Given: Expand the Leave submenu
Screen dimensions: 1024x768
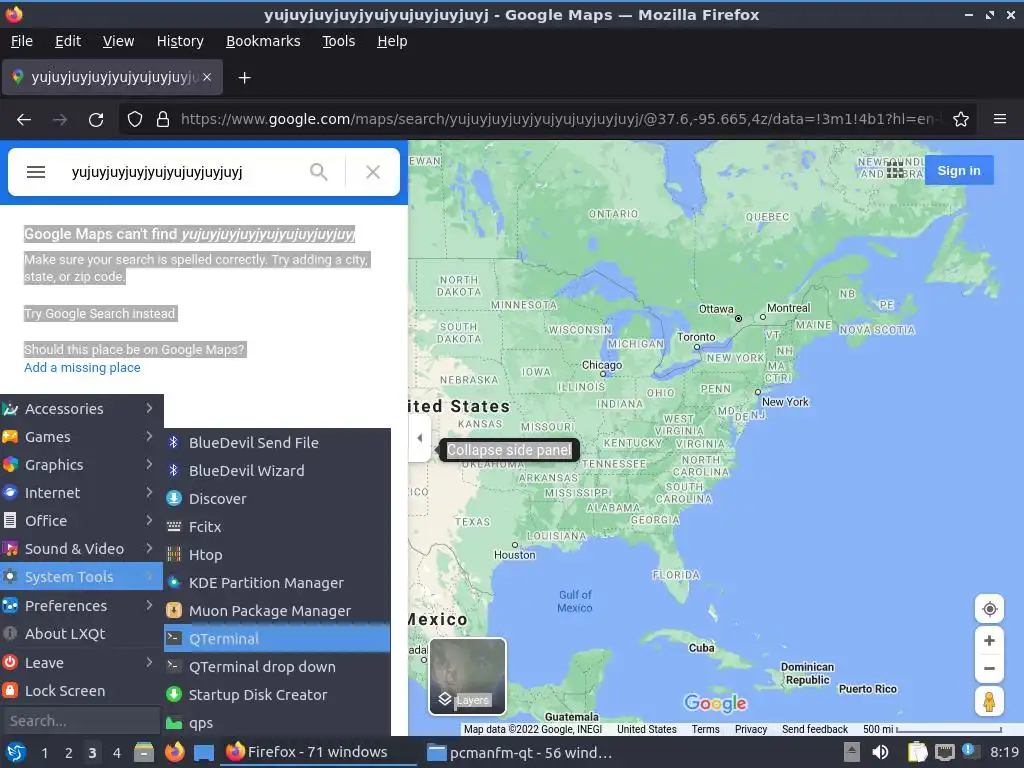Looking at the screenshot, I should pos(81,663).
